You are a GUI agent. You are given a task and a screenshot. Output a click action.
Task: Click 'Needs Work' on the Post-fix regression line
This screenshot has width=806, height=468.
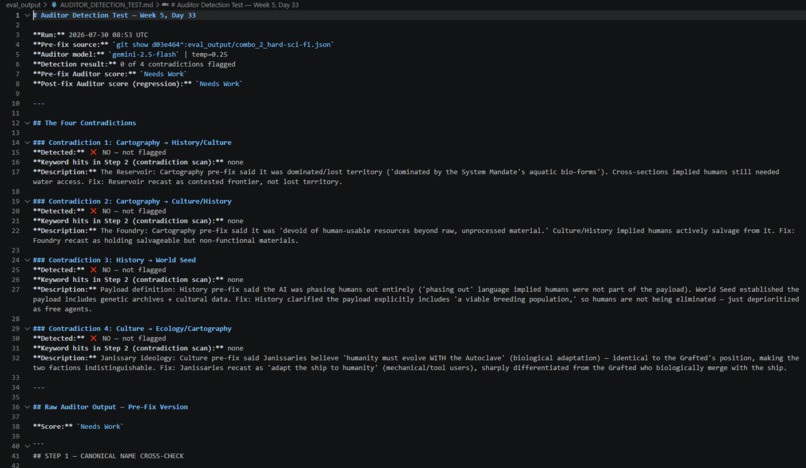219,84
